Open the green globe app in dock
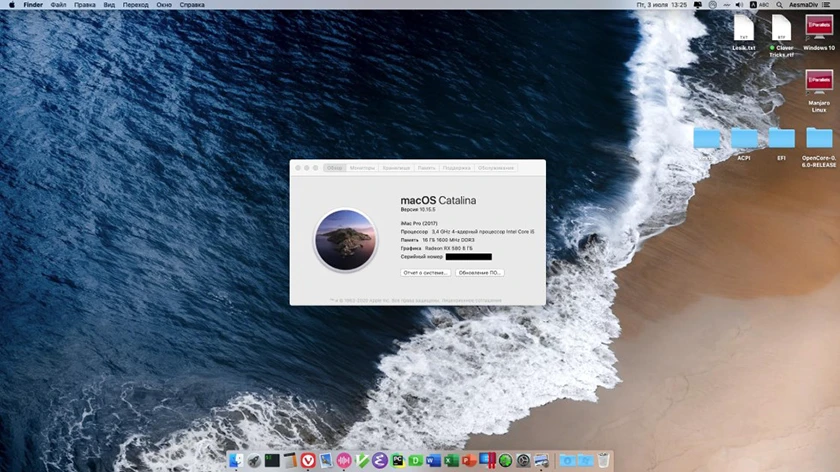This screenshot has width=840, height=472. tap(505, 460)
